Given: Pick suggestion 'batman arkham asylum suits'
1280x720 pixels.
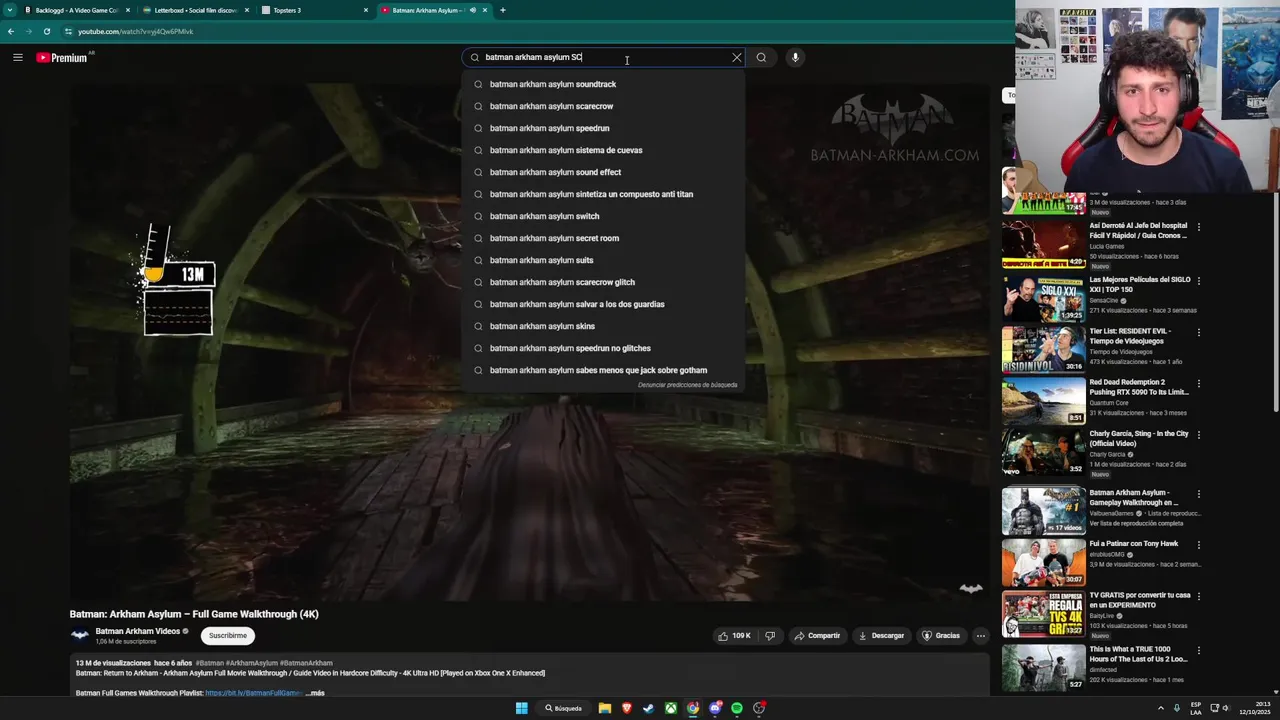Looking at the screenshot, I should coord(604,260).
